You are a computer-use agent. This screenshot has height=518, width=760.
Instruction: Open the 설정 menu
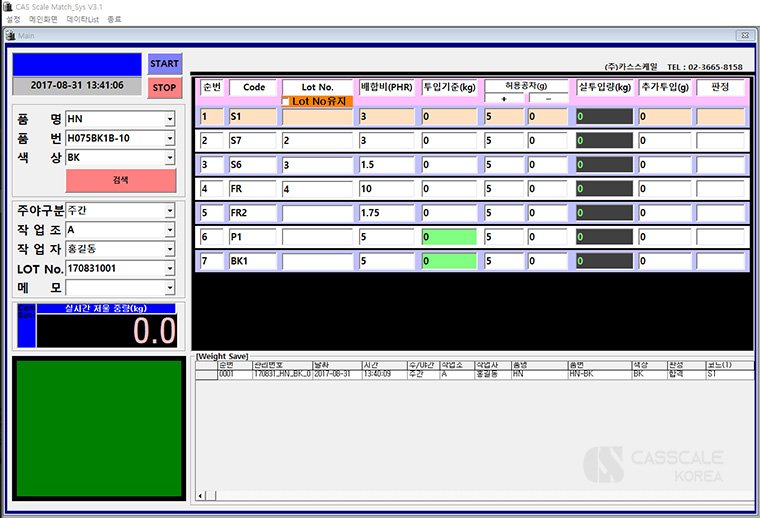[x=13, y=19]
